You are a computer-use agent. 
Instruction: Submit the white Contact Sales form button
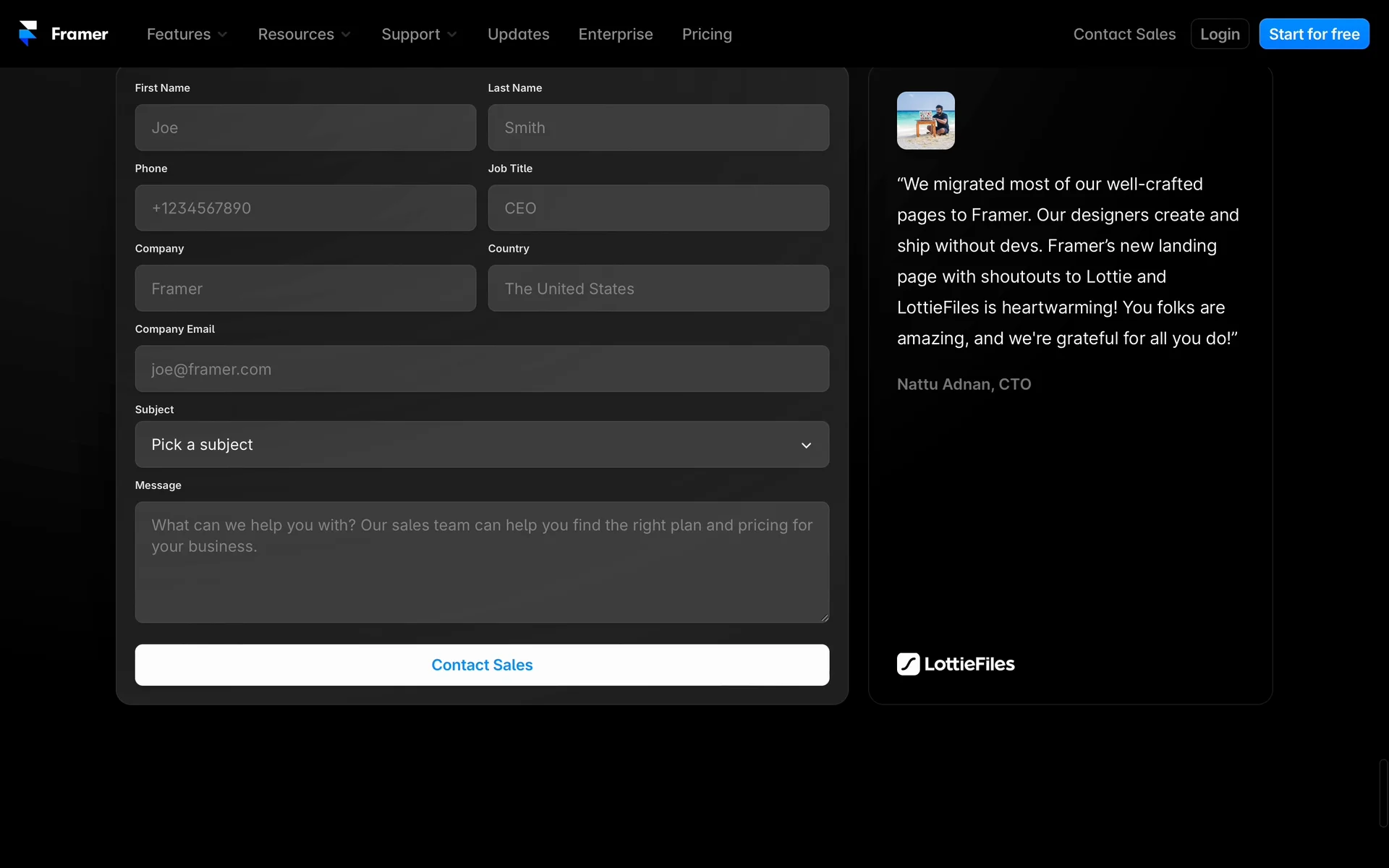(x=482, y=665)
